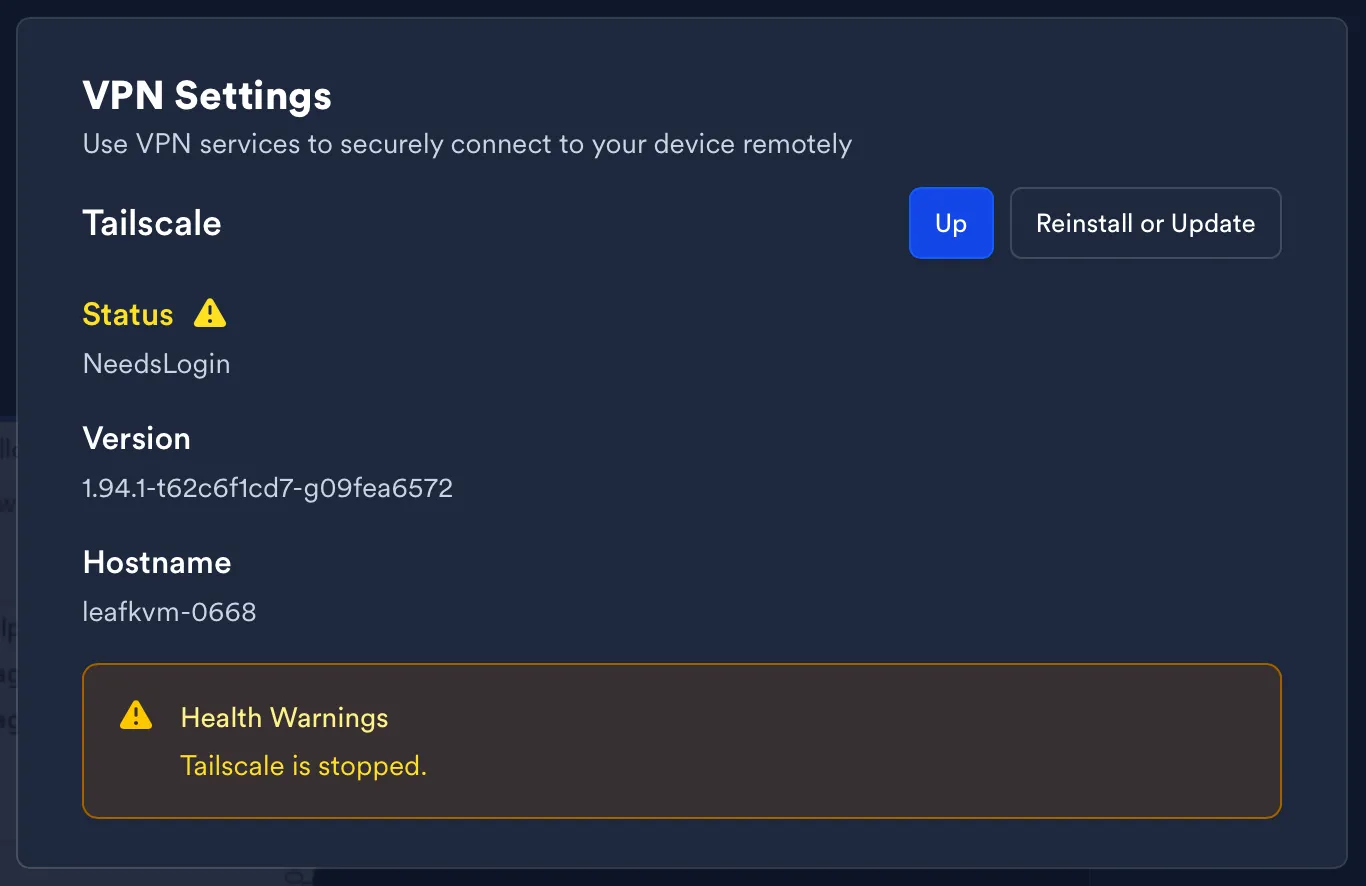Click 'Update' text in the Reinstall button
The image size is (1366, 886).
click(x=1212, y=223)
